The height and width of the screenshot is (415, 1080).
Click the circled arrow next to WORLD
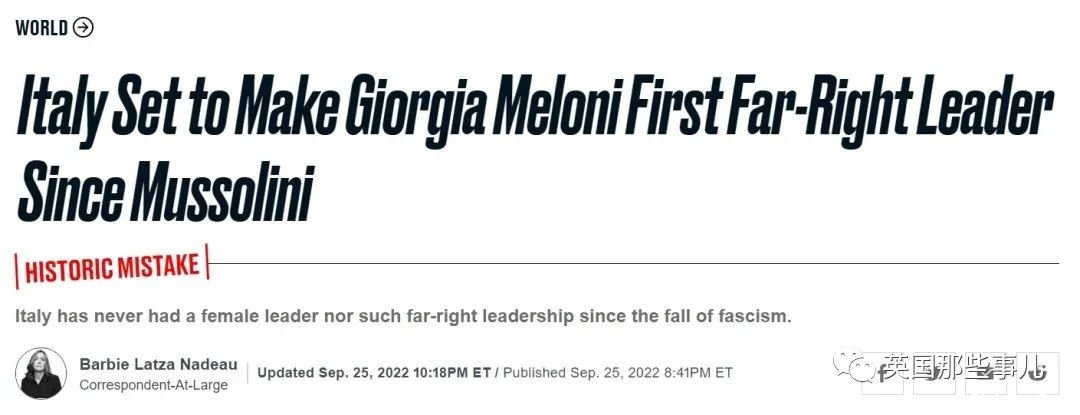click(83, 28)
